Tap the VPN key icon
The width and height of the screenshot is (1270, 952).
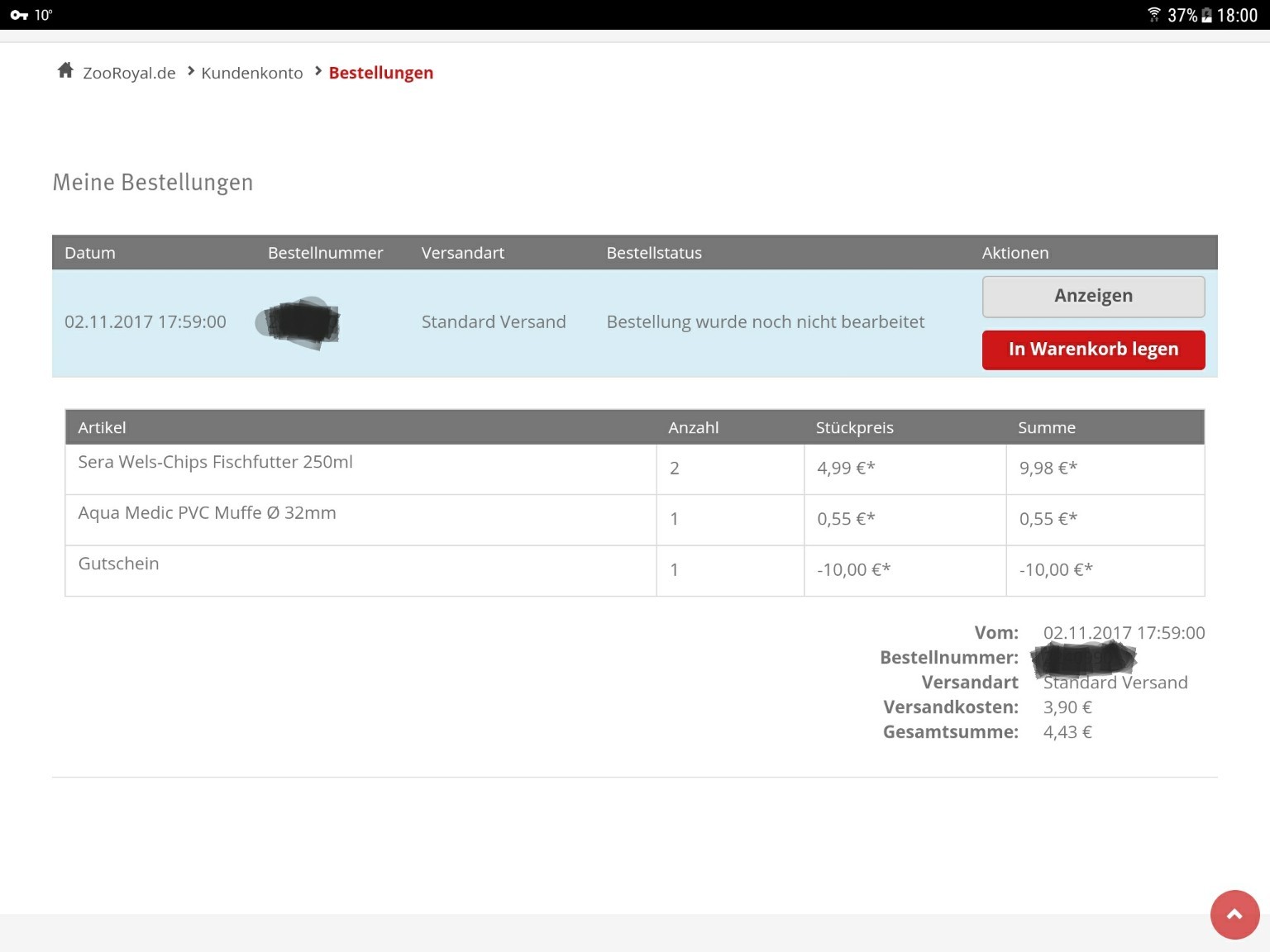[x=18, y=15]
